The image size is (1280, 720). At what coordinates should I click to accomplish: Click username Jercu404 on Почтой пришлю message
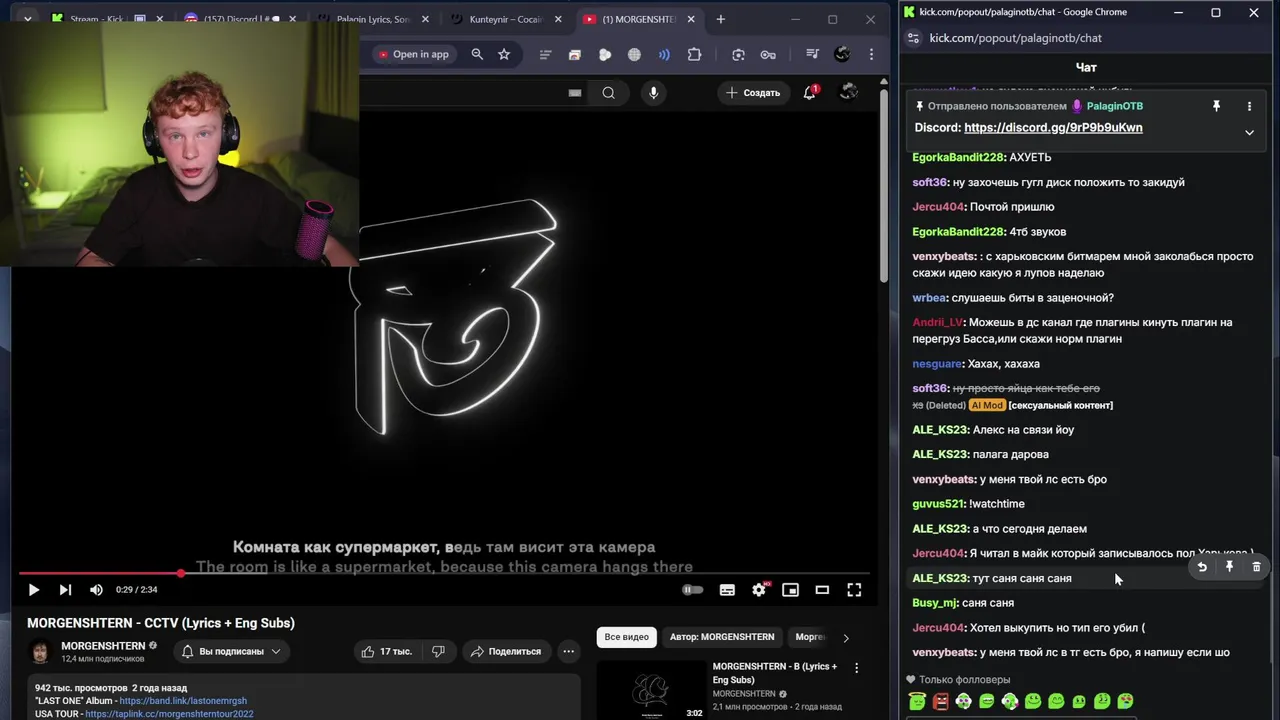coord(938,207)
